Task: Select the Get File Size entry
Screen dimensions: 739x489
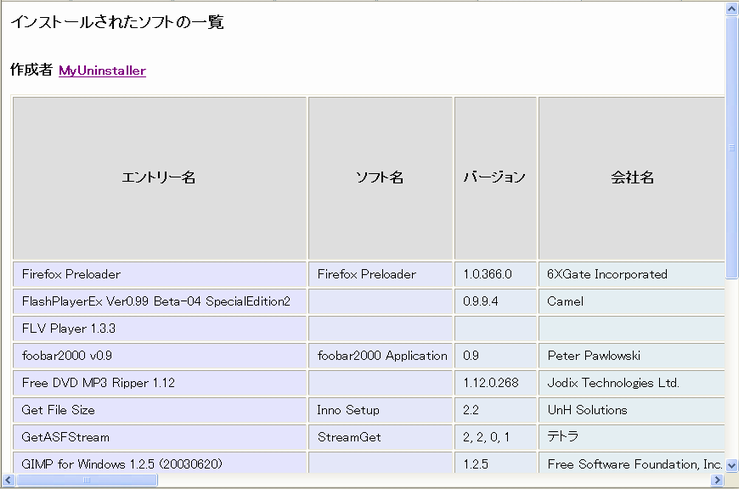Action: pos(160,410)
